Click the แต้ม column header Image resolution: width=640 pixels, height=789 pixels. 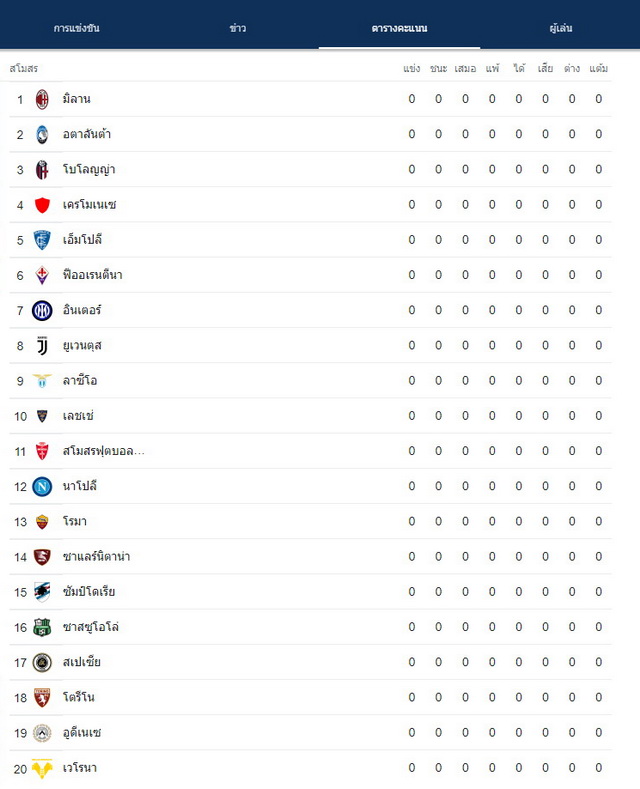click(599, 68)
